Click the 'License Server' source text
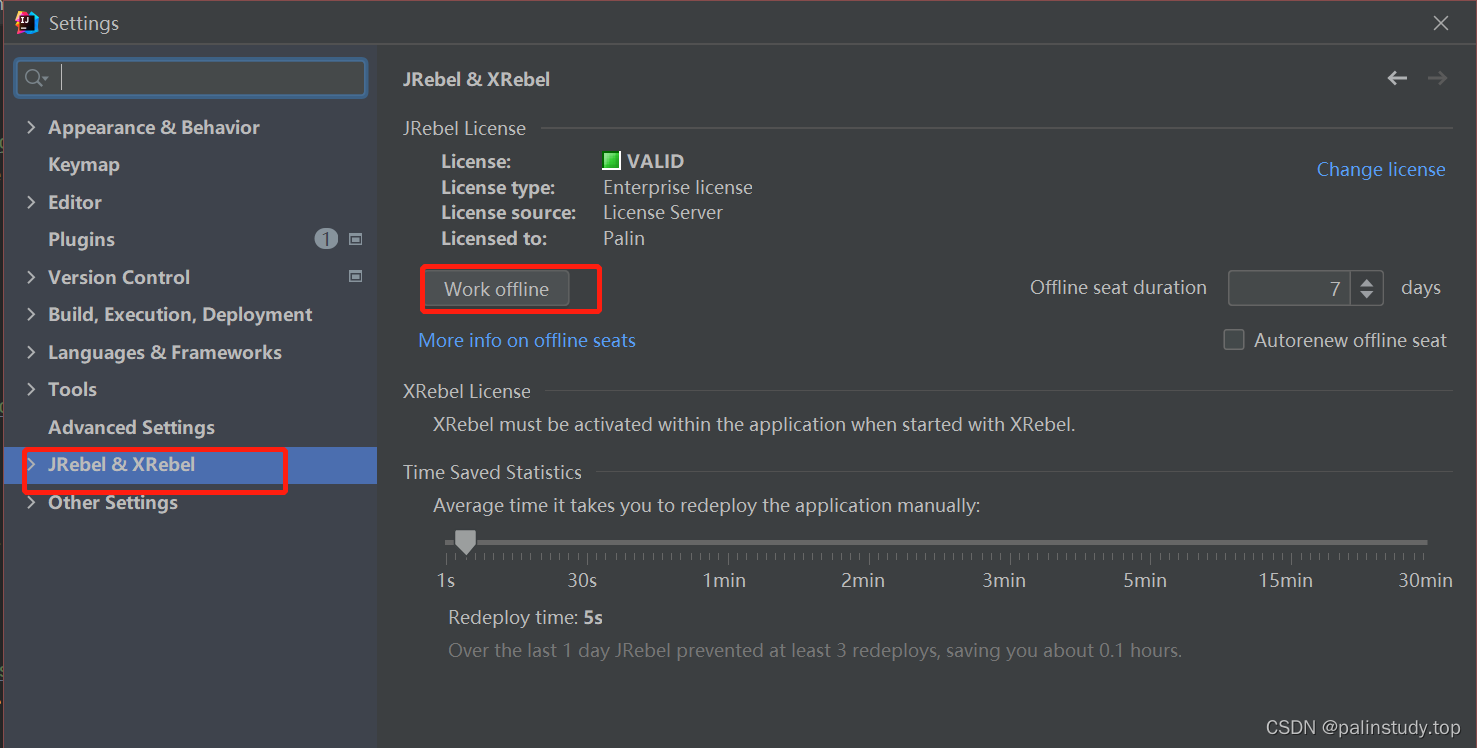This screenshot has width=1477, height=748. click(x=663, y=212)
